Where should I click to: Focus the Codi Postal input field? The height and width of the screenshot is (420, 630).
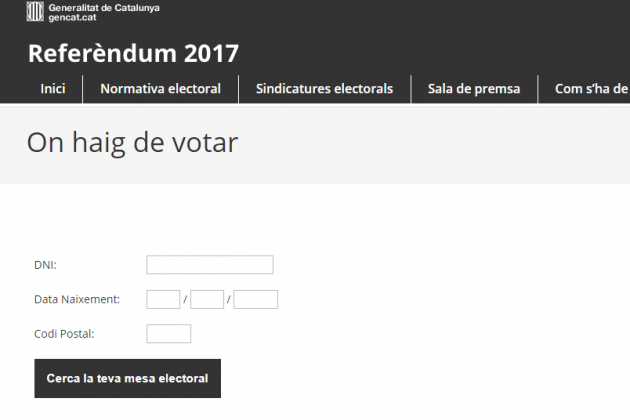168,334
